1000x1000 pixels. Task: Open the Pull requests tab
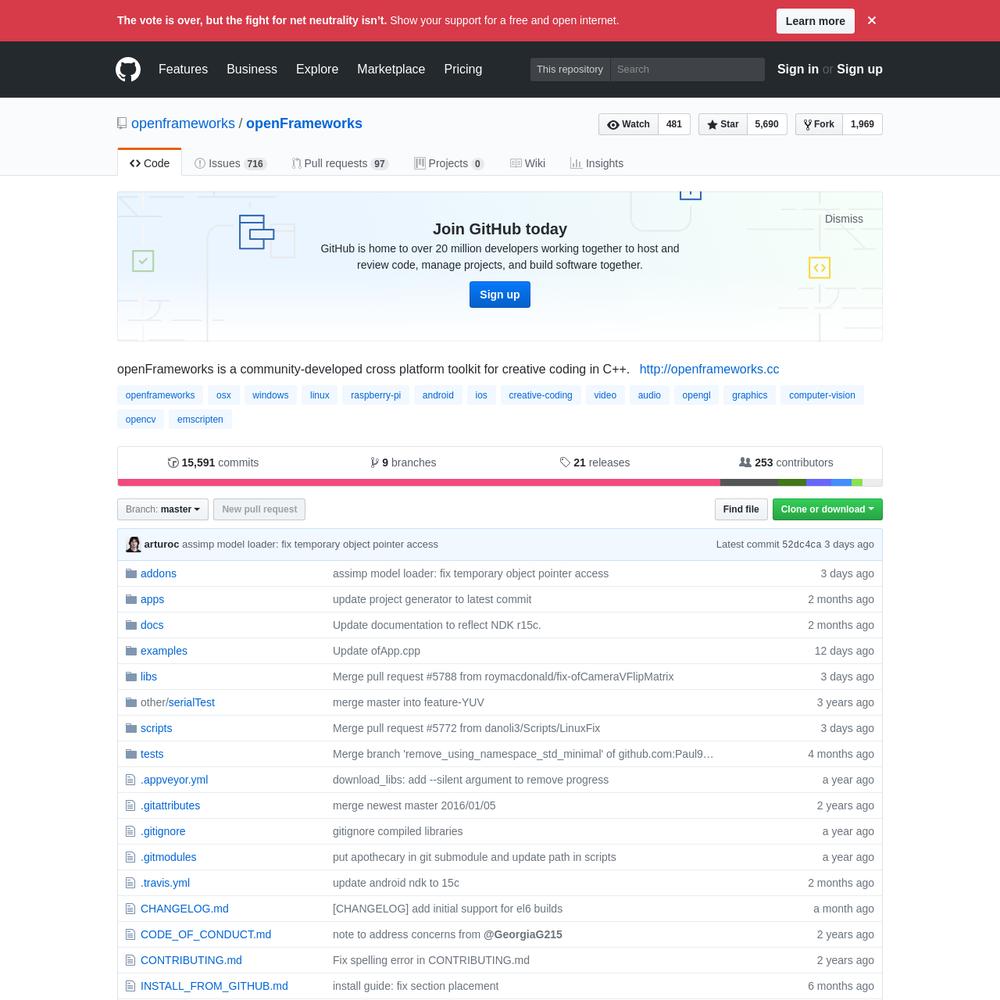pos(339,163)
